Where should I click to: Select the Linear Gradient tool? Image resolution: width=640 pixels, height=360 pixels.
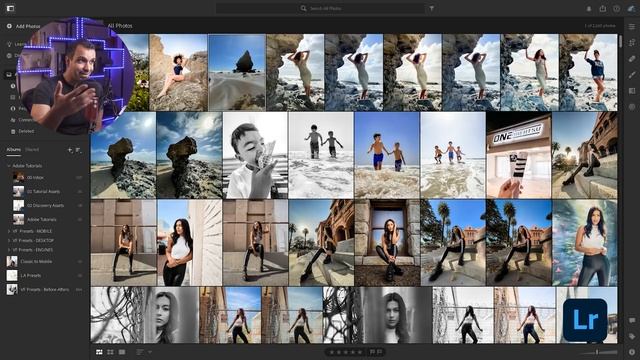(x=632, y=91)
